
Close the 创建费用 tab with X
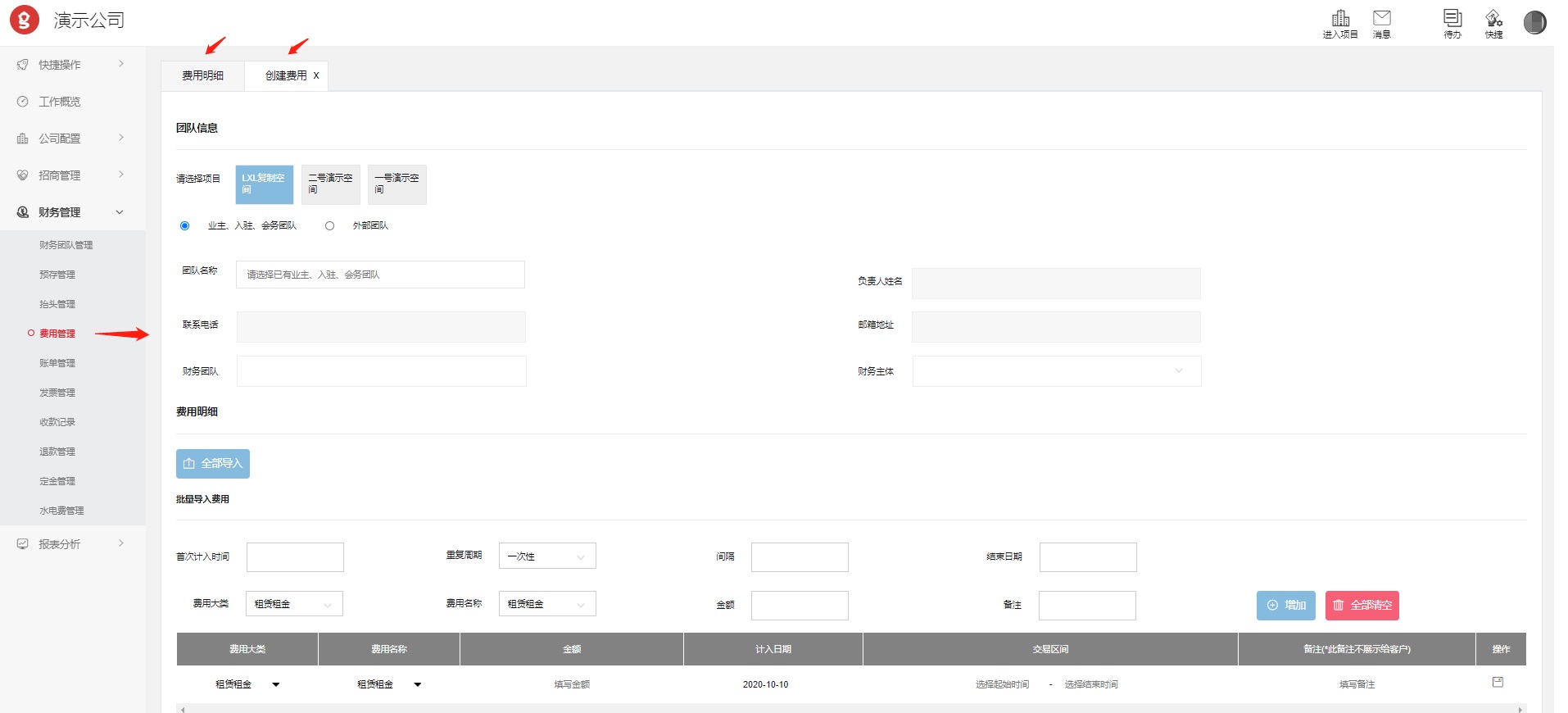[x=316, y=75]
